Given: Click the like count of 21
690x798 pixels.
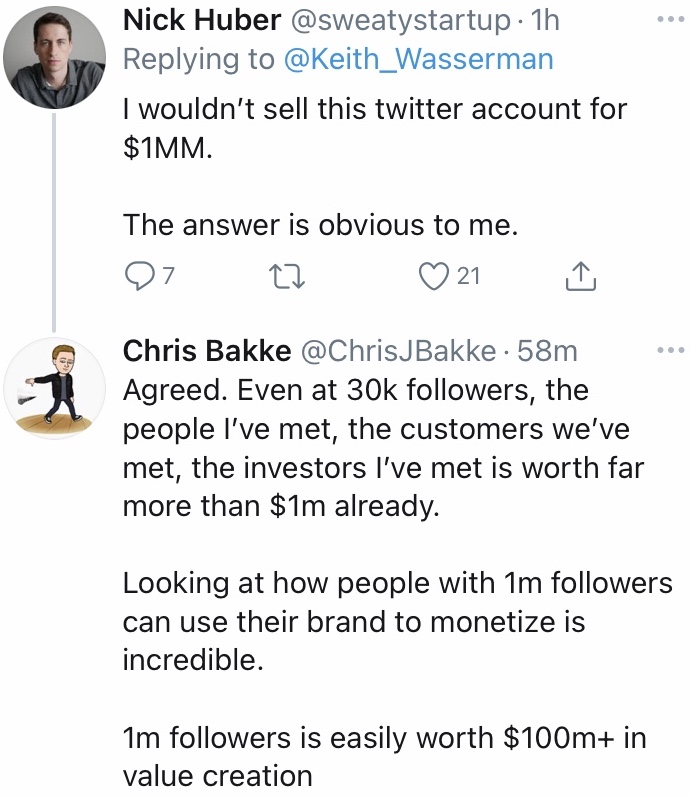Looking at the screenshot, I should [x=468, y=277].
